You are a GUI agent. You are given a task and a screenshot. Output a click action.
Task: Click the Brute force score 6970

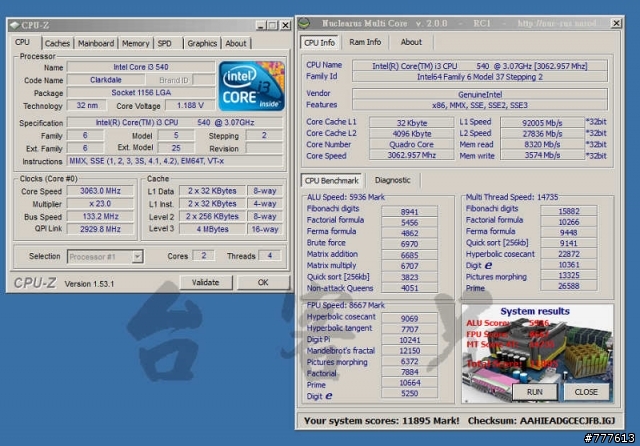409,244
